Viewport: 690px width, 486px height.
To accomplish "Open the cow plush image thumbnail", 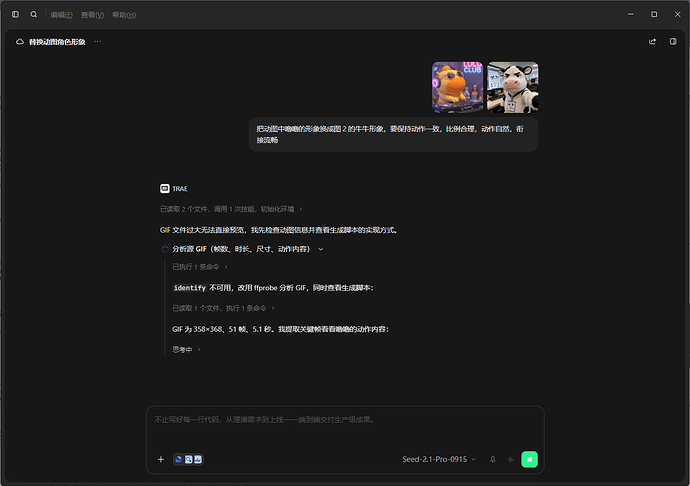I will pyautogui.click(x=513, y=87).
